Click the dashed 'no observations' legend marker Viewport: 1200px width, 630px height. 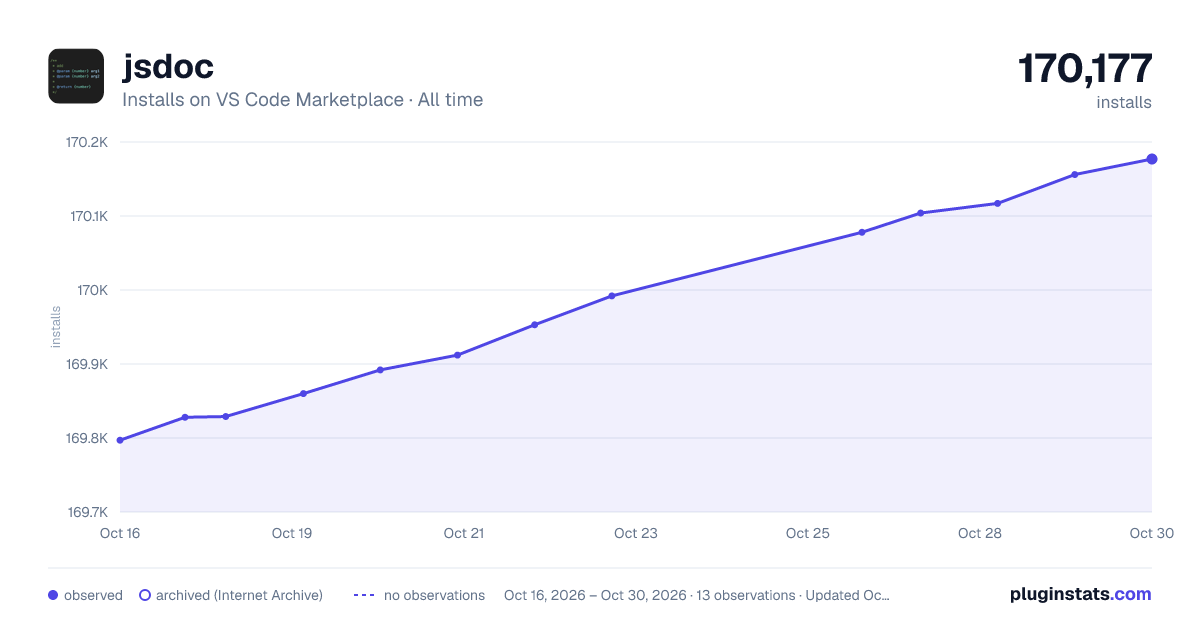[x=364, y=595]
